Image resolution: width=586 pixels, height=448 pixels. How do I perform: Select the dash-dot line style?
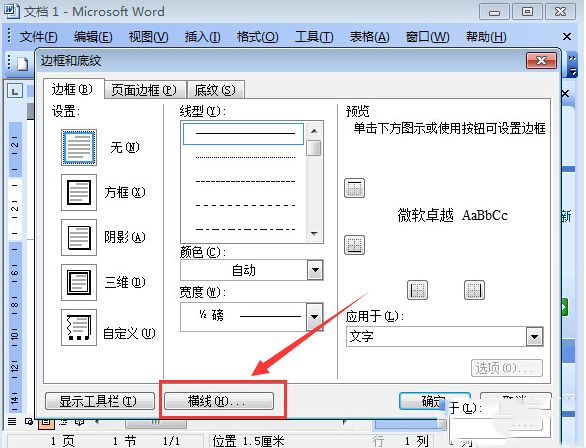pos(246,229)
